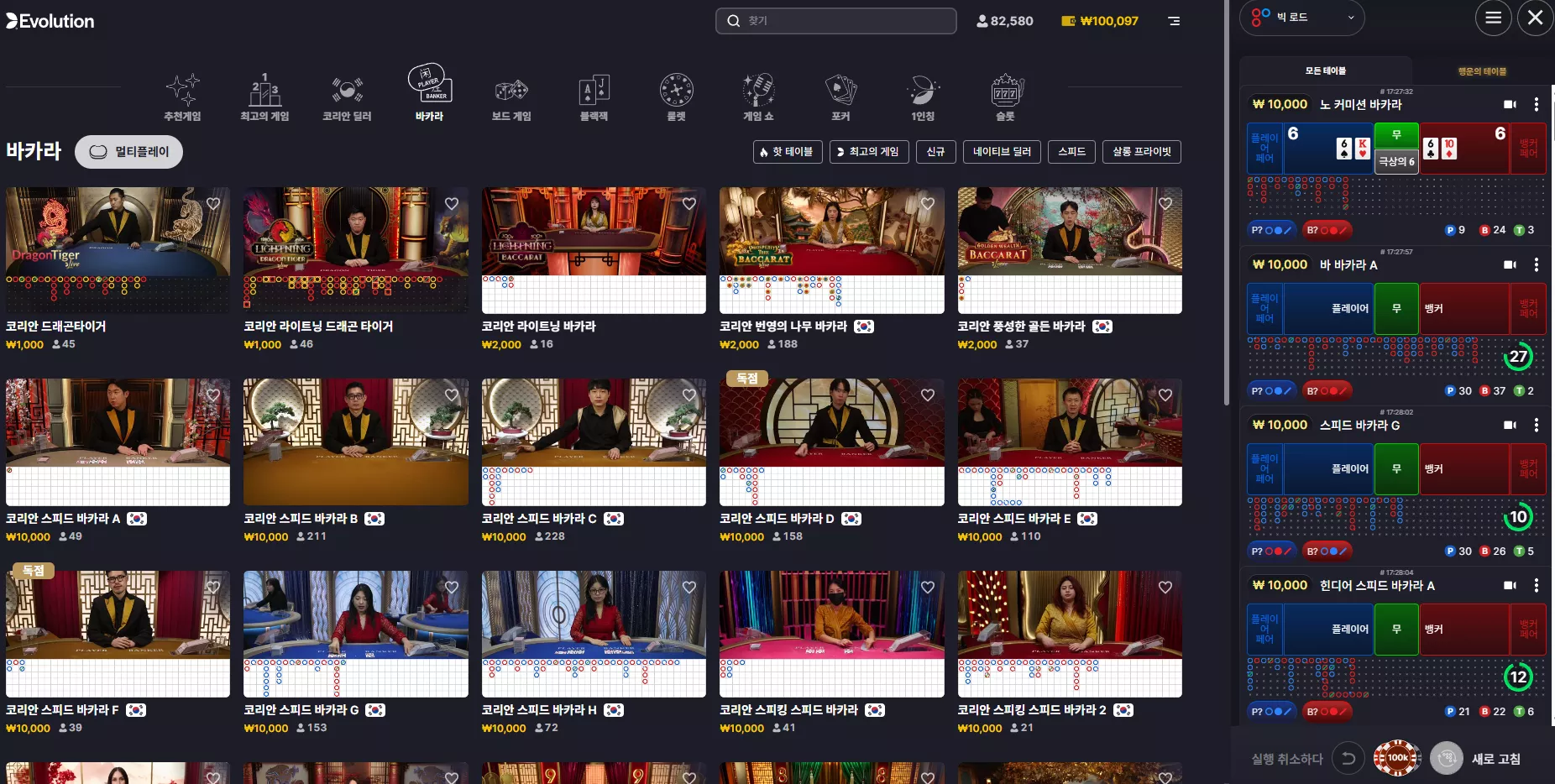Close the side betting panel with X
1555x784 pixels.
pos(1536,18)
